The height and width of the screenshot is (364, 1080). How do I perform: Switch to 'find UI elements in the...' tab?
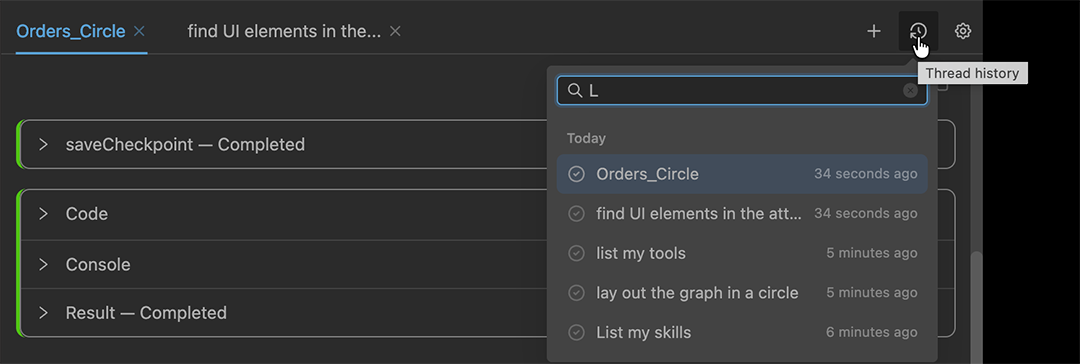pyautogui.click(x=284, y=31)
